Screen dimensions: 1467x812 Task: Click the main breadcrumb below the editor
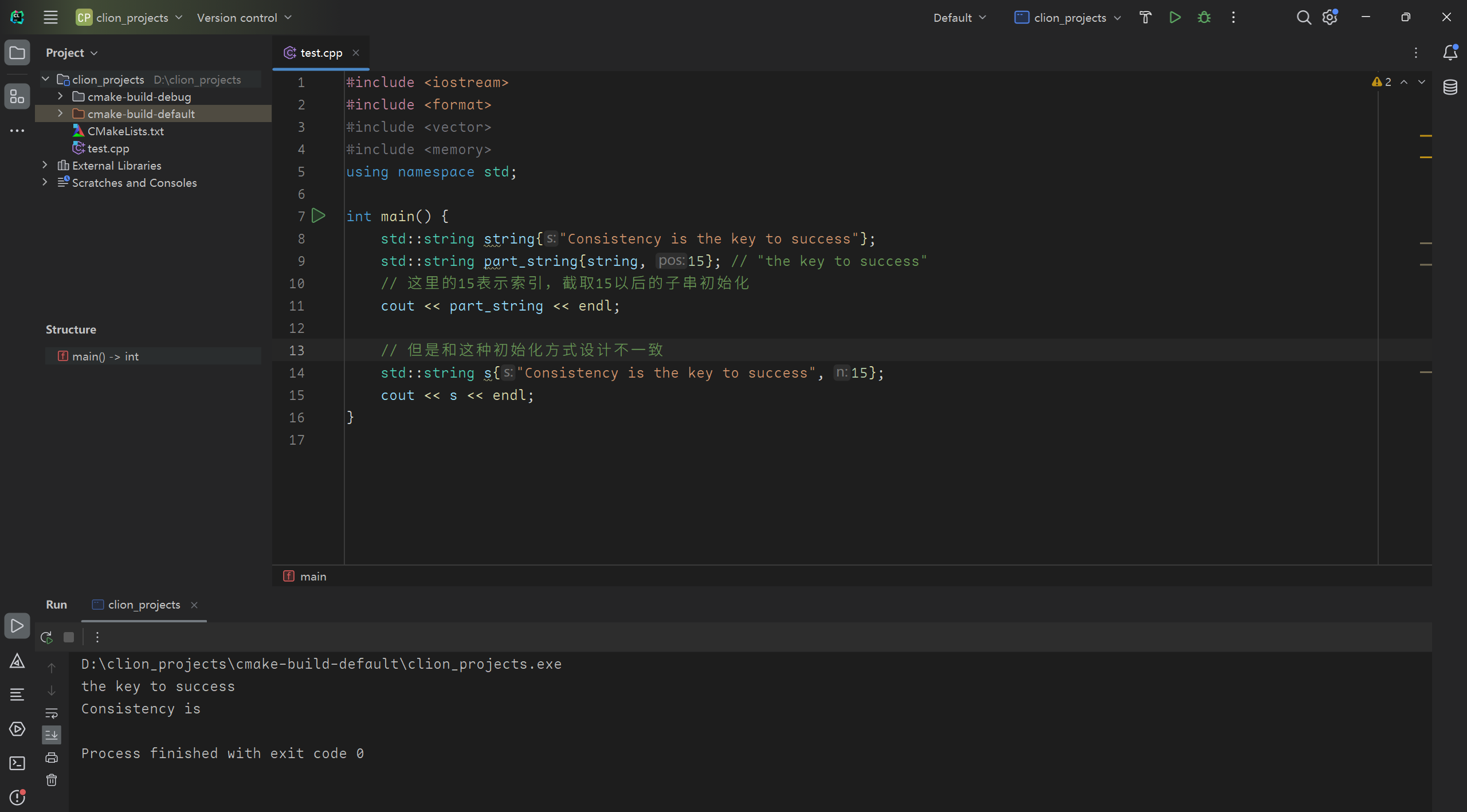point(313,576)
